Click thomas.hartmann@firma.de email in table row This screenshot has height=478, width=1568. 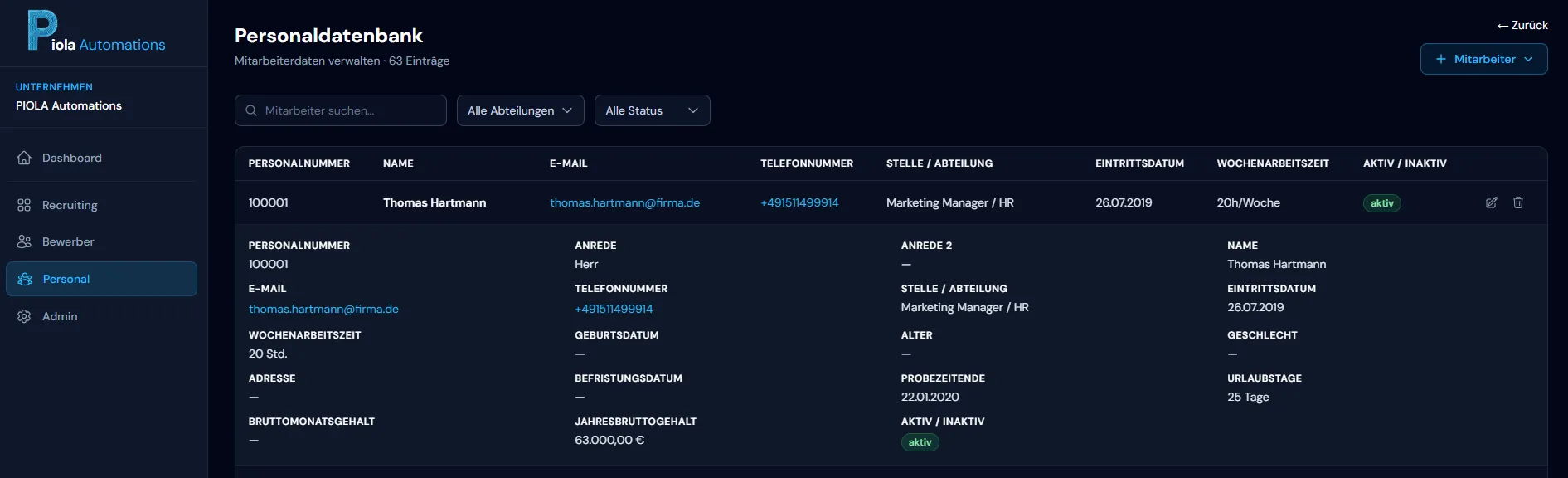(x=624, y=202)
